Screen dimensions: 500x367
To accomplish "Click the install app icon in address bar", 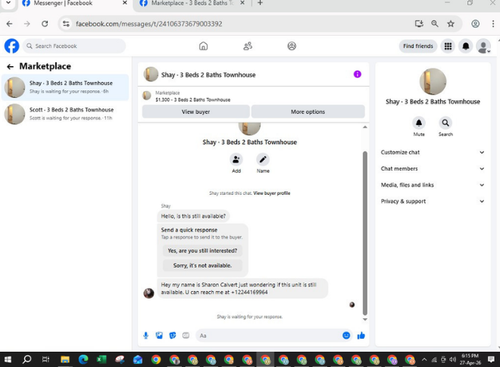I will click(x=419, y=24).
